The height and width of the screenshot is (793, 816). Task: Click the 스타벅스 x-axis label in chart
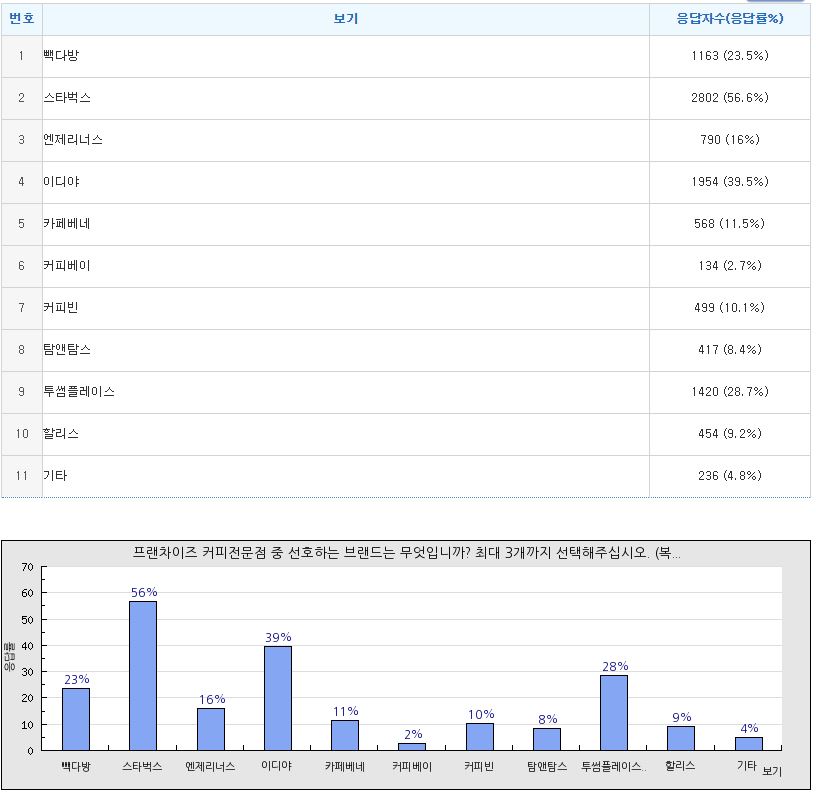pos(143,766)
